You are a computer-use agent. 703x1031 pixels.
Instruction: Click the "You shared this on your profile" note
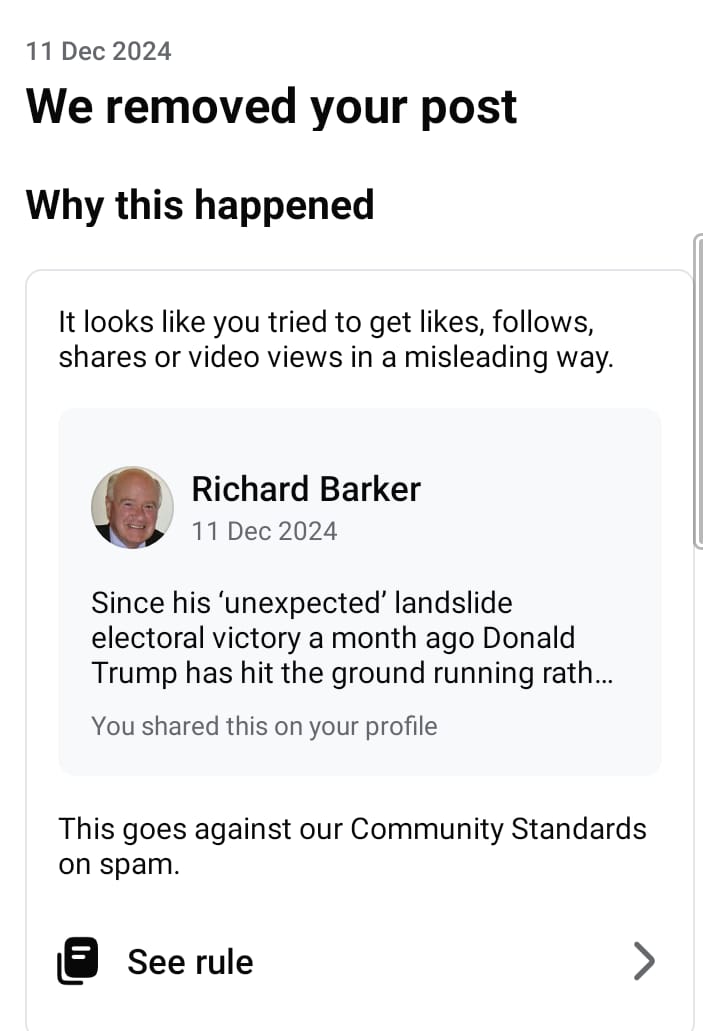tap(264, 725)
